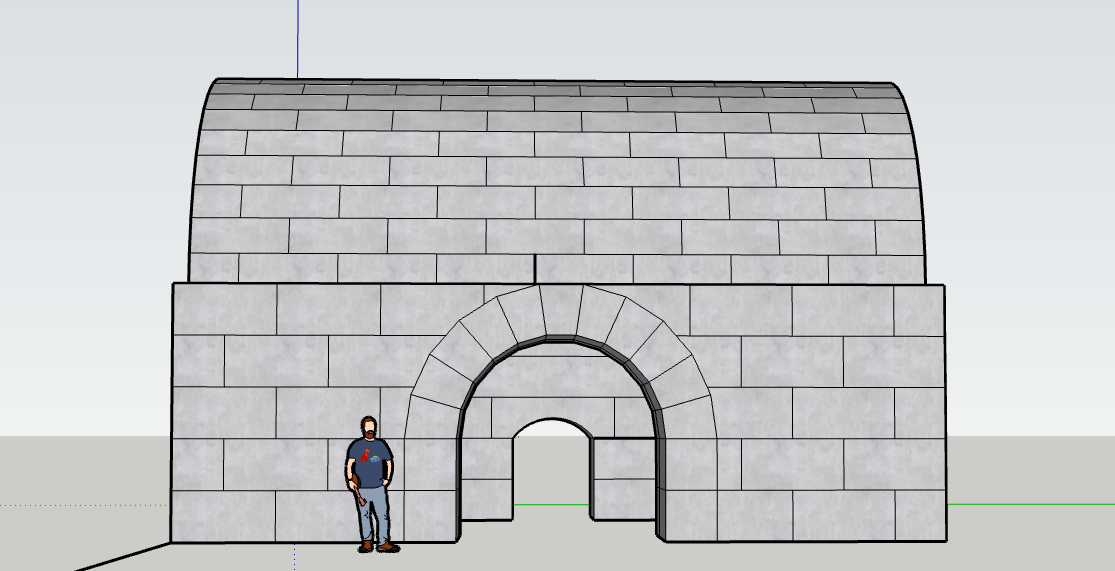Click the lowest right voussoir of the arch

[x=690, y=420]
